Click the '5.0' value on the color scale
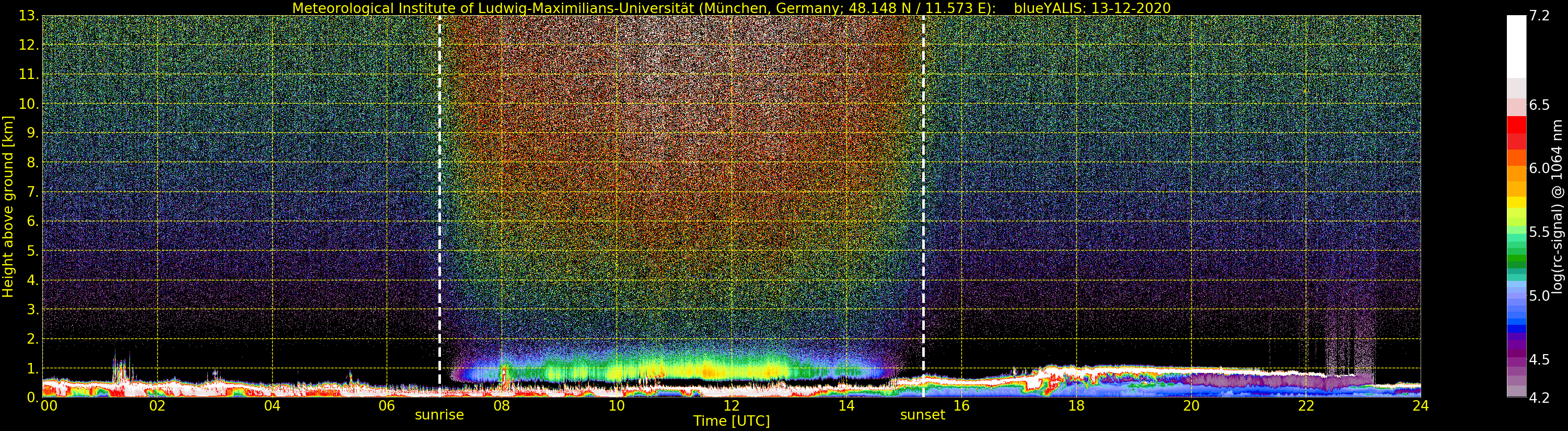 tap(1539, 296)
